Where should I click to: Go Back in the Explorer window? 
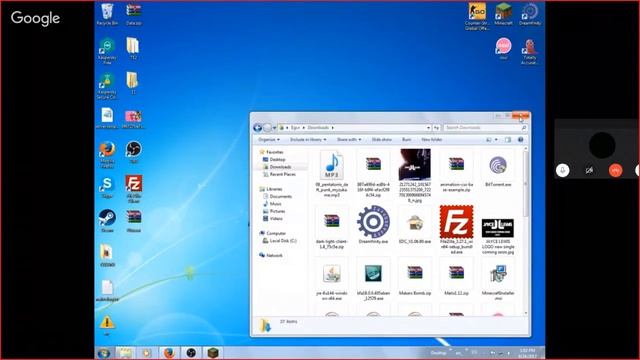[258, 128]
